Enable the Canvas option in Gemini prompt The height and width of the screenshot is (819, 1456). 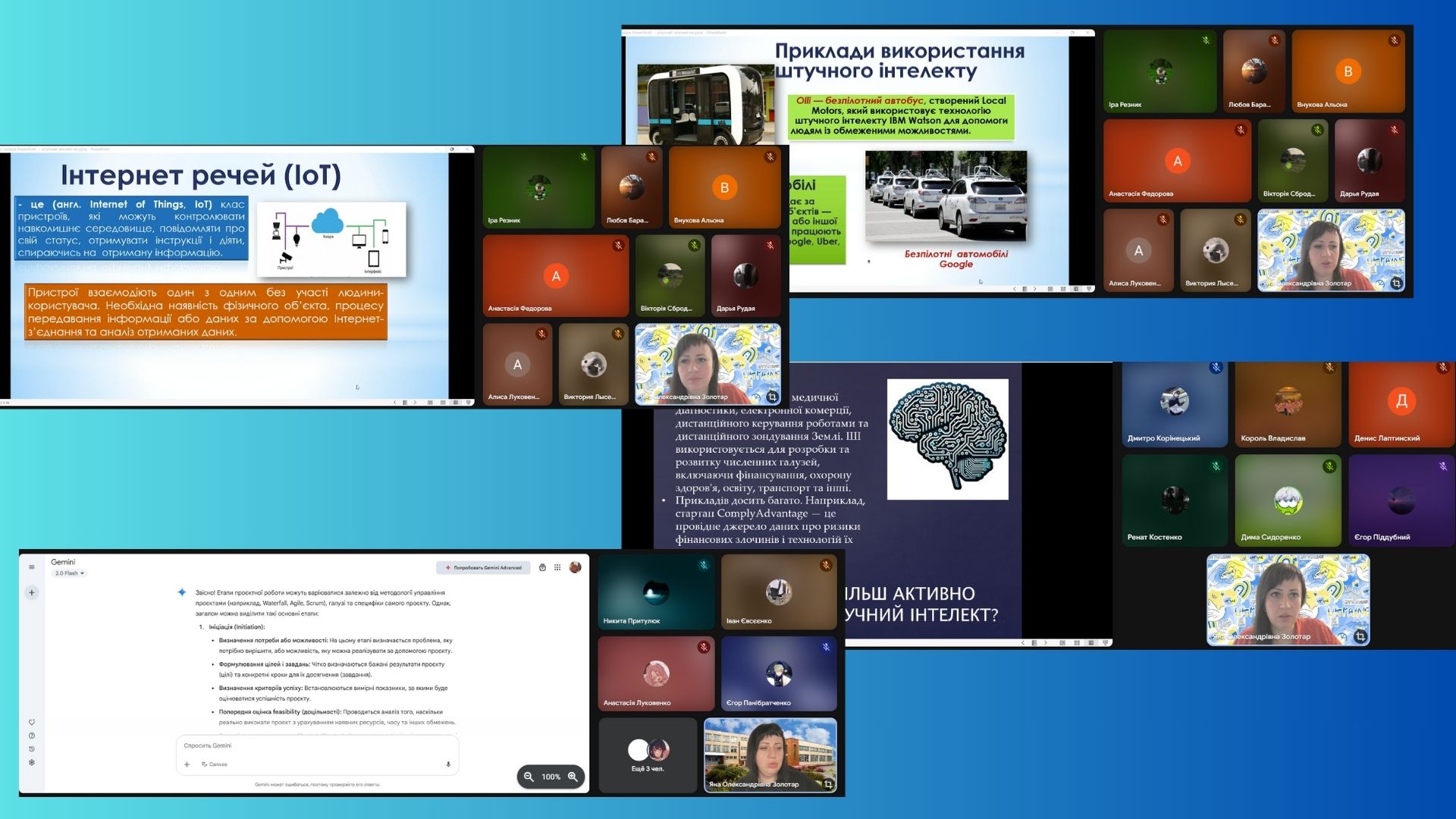pos(215,764)
